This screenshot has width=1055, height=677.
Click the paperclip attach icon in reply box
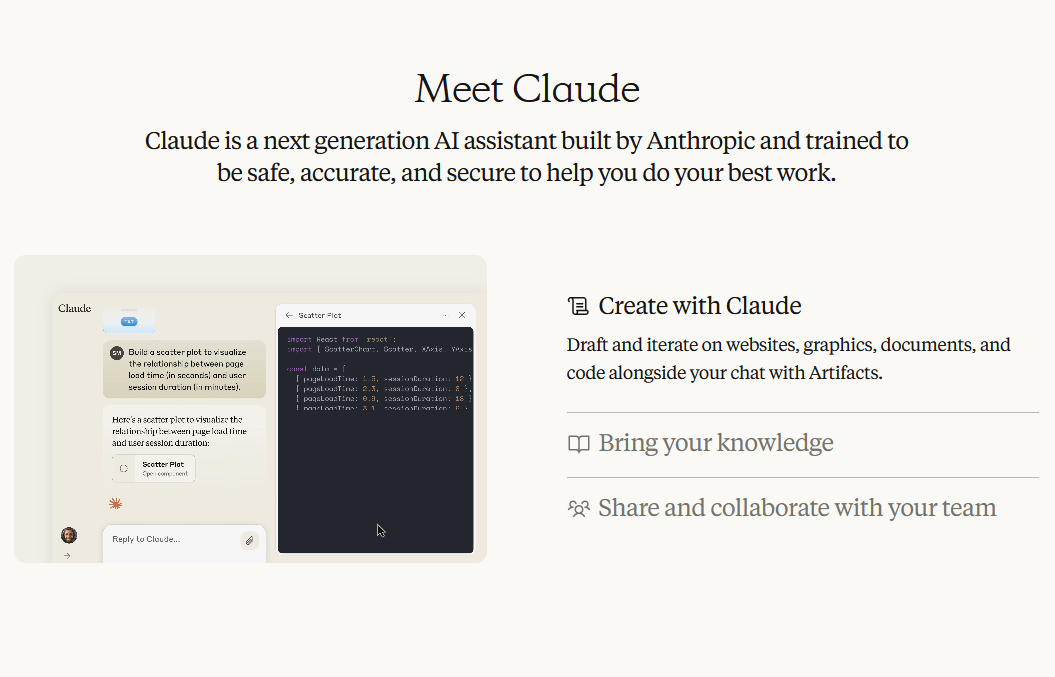250,540
